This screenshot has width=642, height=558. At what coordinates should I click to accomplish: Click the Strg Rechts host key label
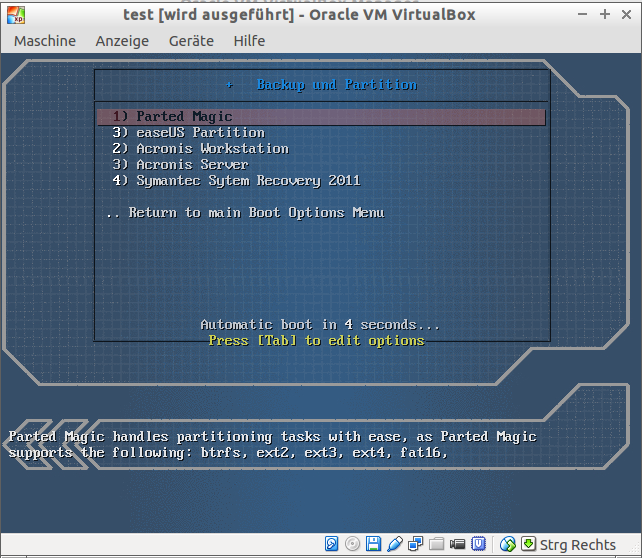click(x=578, y=545)
